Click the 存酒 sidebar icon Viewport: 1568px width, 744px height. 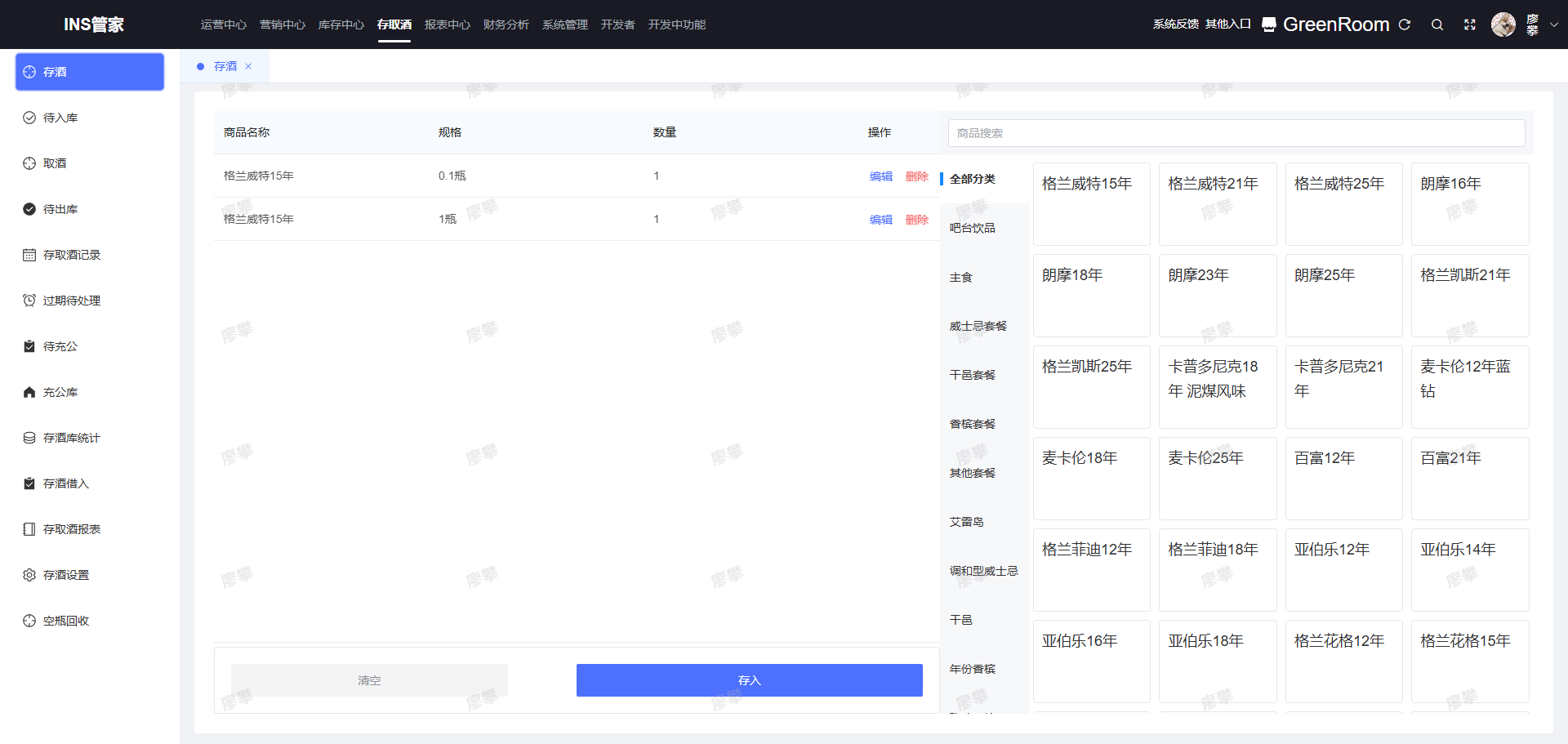(x=29, y=72)
